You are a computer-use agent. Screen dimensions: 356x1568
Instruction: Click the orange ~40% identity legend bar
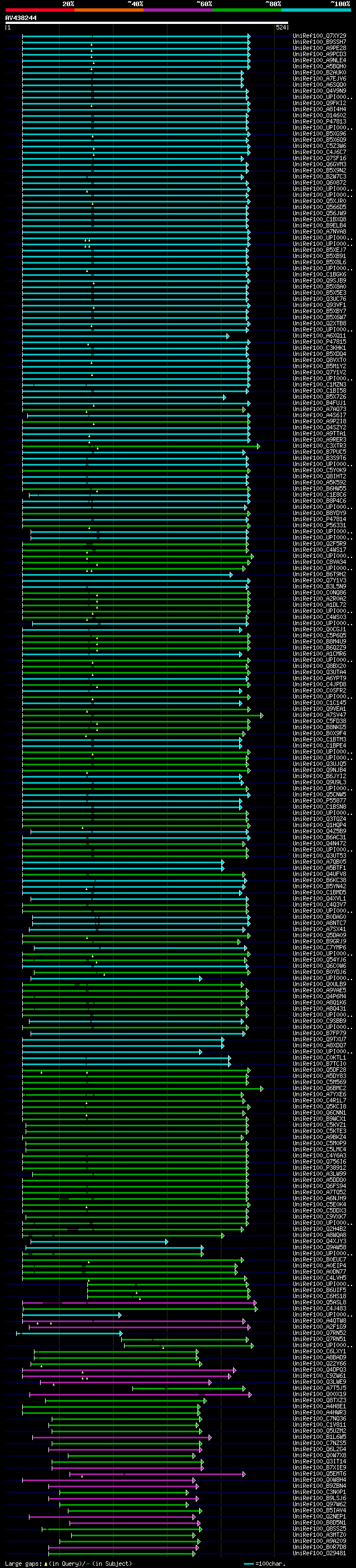click(109, 11)
